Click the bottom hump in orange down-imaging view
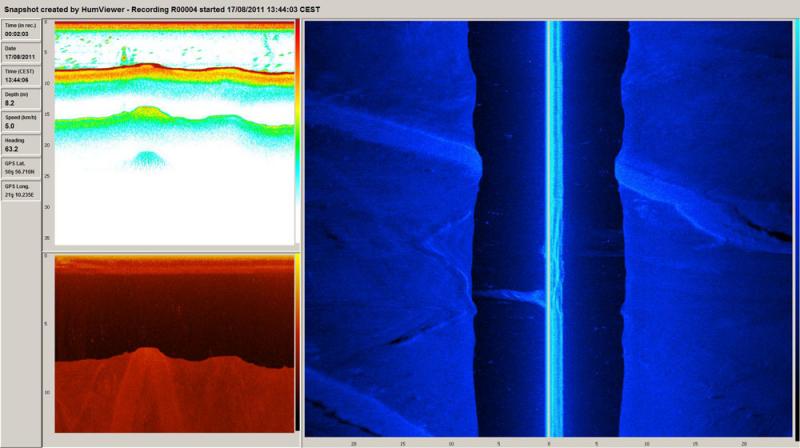This screenshot has height=448, width=800. click(148, 353)
